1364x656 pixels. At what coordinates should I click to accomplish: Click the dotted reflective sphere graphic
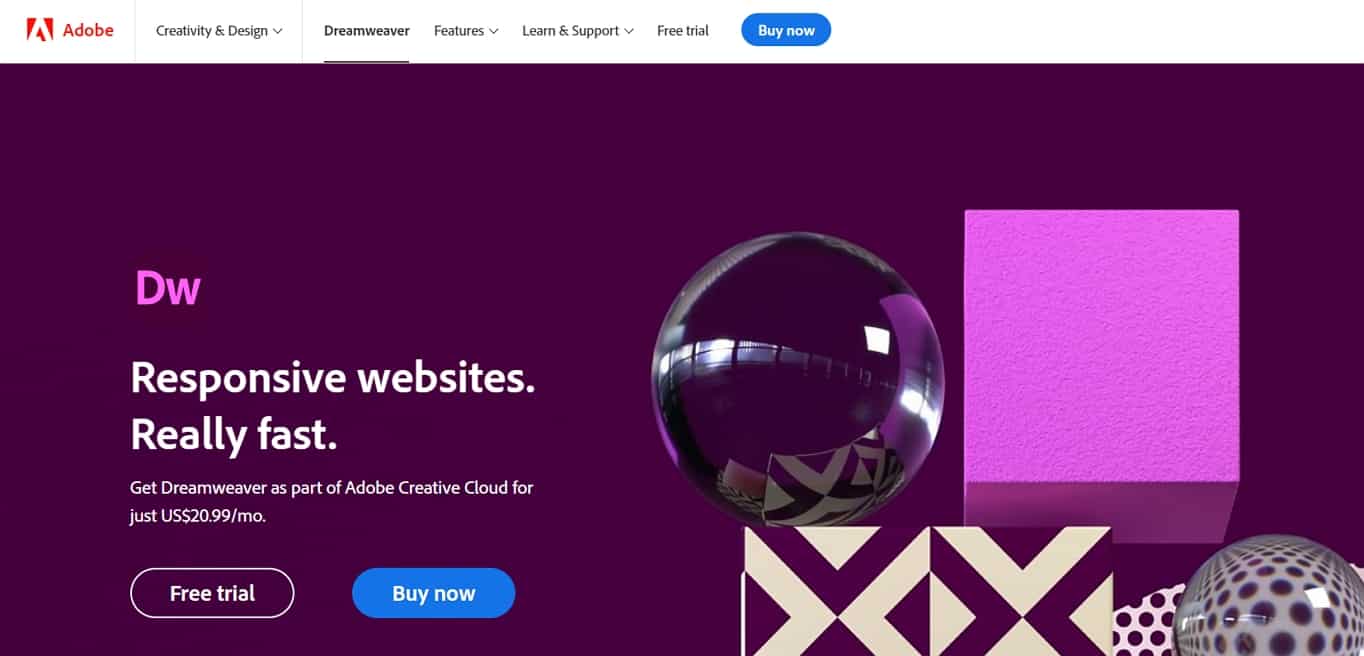point(1268,596)
